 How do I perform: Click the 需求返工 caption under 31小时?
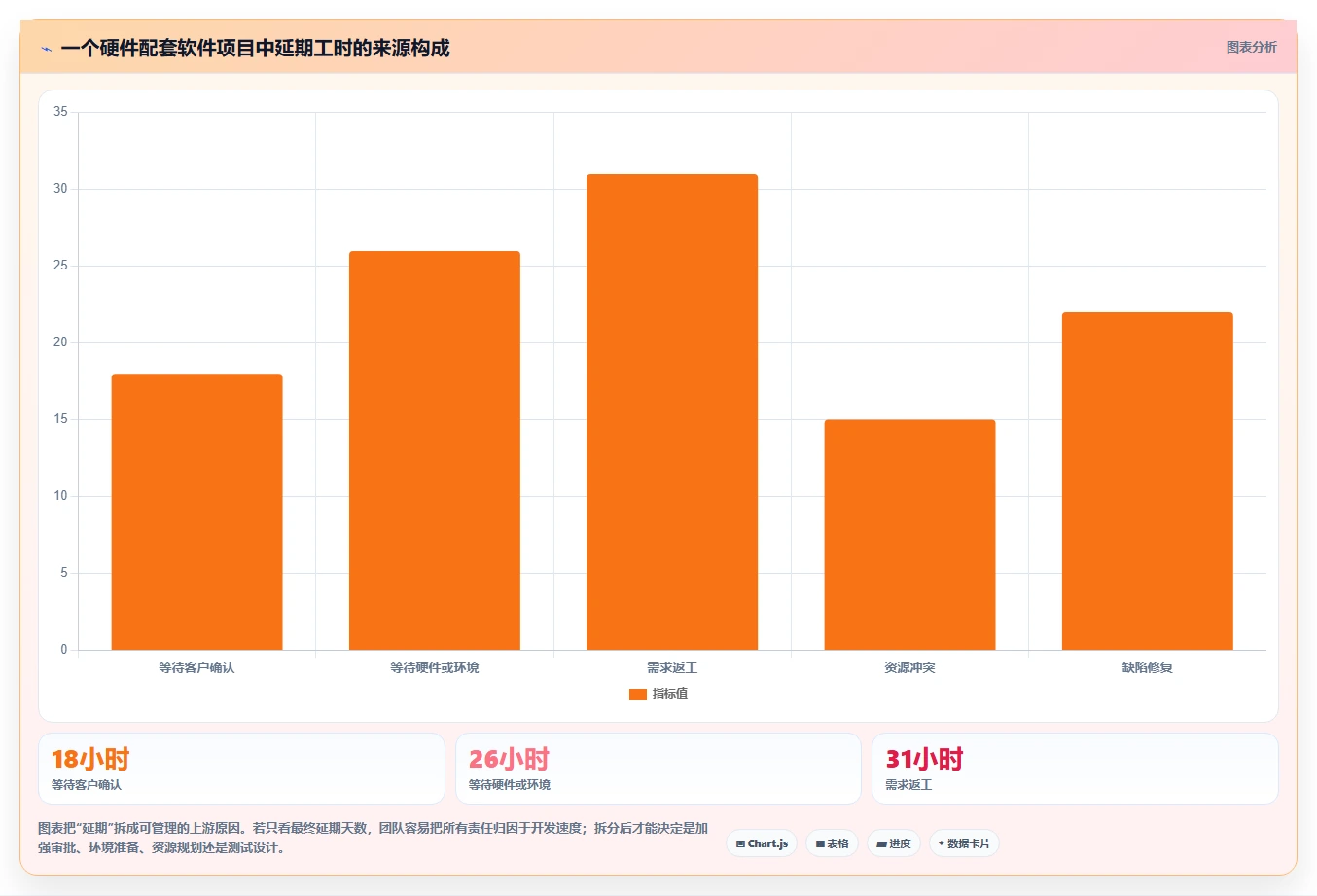pyautogui.click(x=908, y=785)
